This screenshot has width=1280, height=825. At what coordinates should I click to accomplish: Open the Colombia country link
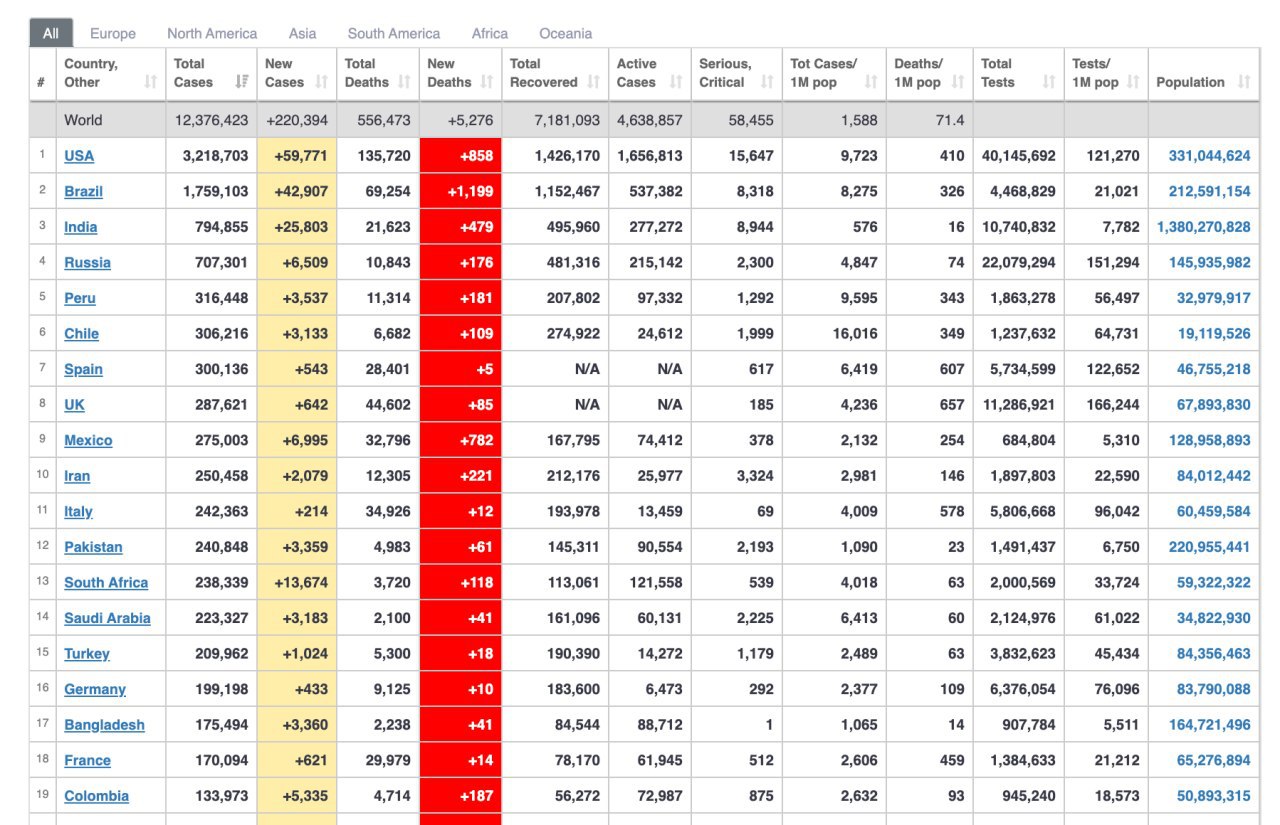pyautogui.click(x=96, y=796)
